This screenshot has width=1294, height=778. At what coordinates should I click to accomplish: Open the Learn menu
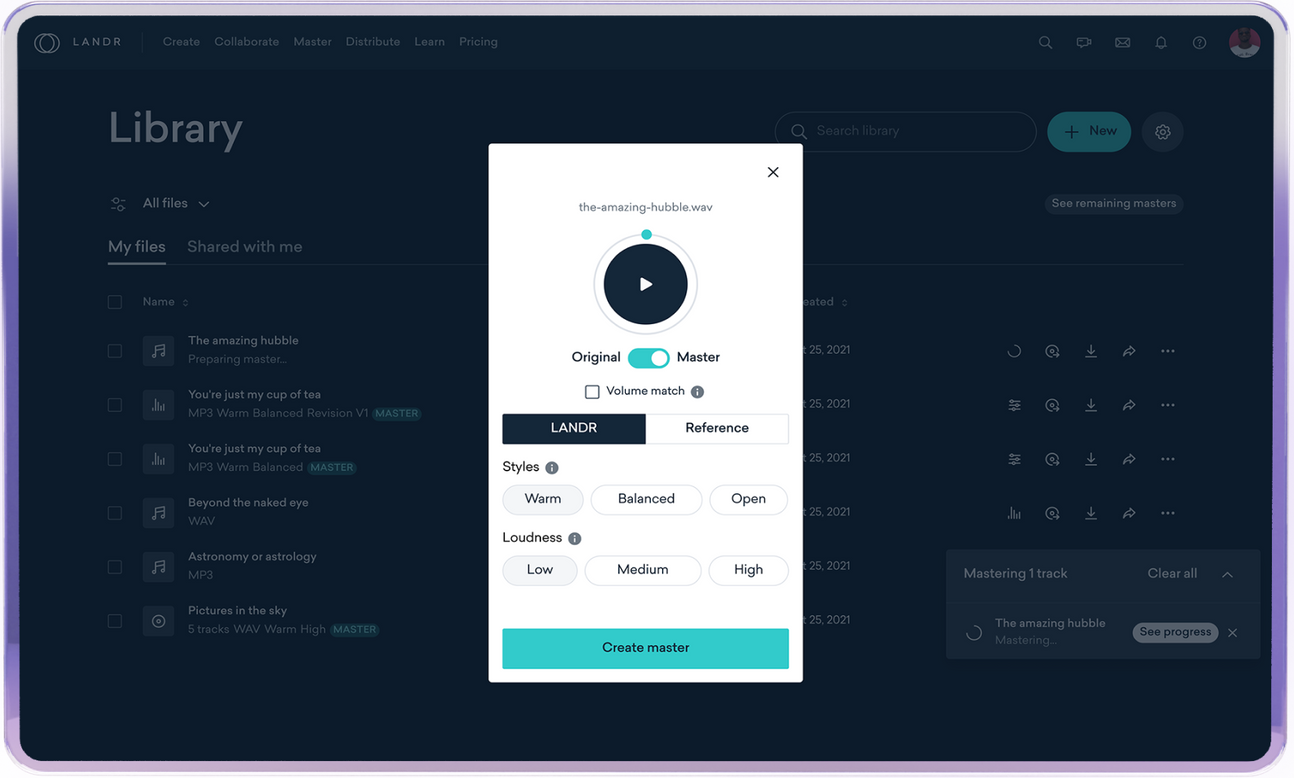point(429,42)
